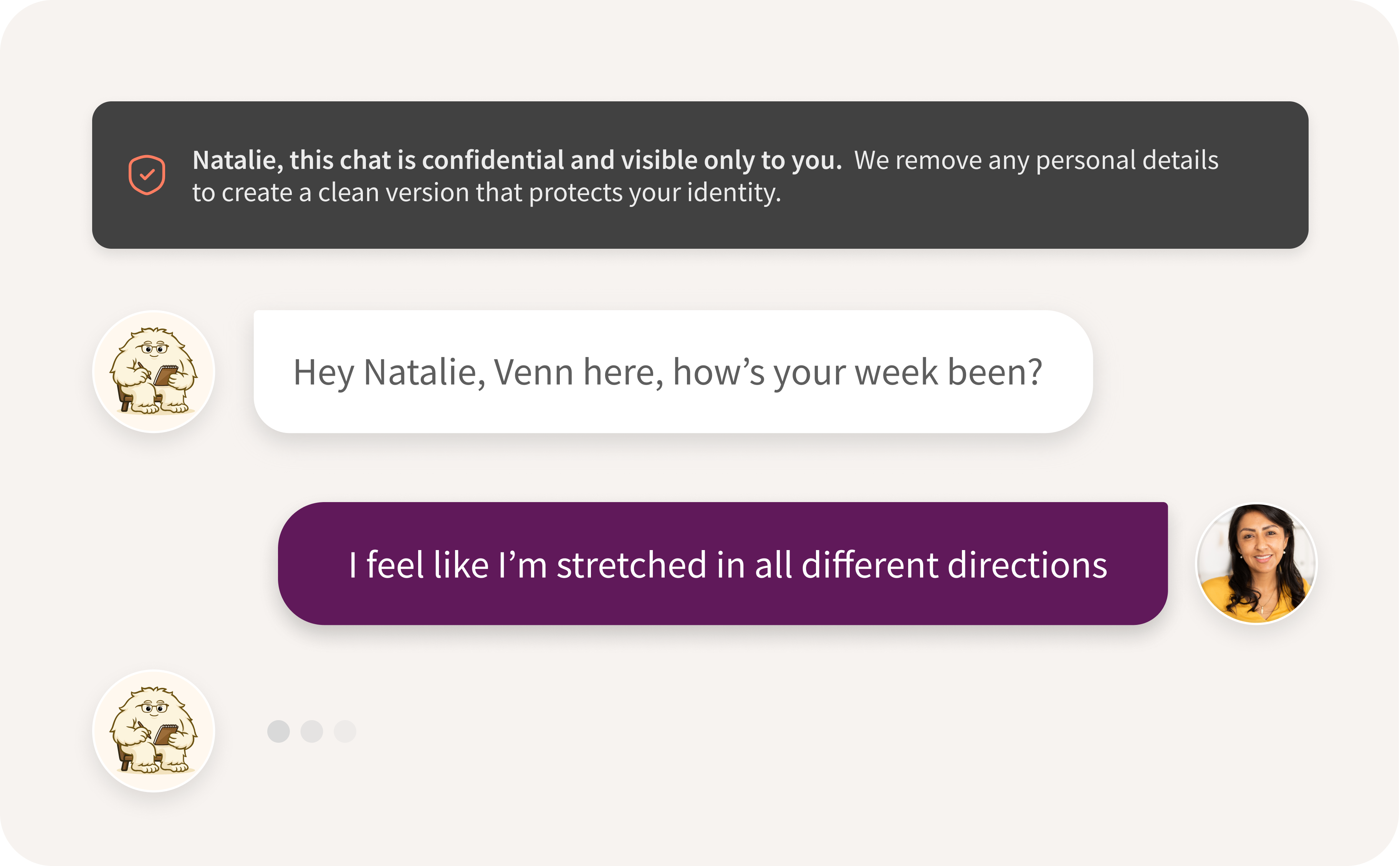Screen dimensions: 1400x866
Task: Click the shield checkmark icon in banner
Action: [x=147, y=175]
